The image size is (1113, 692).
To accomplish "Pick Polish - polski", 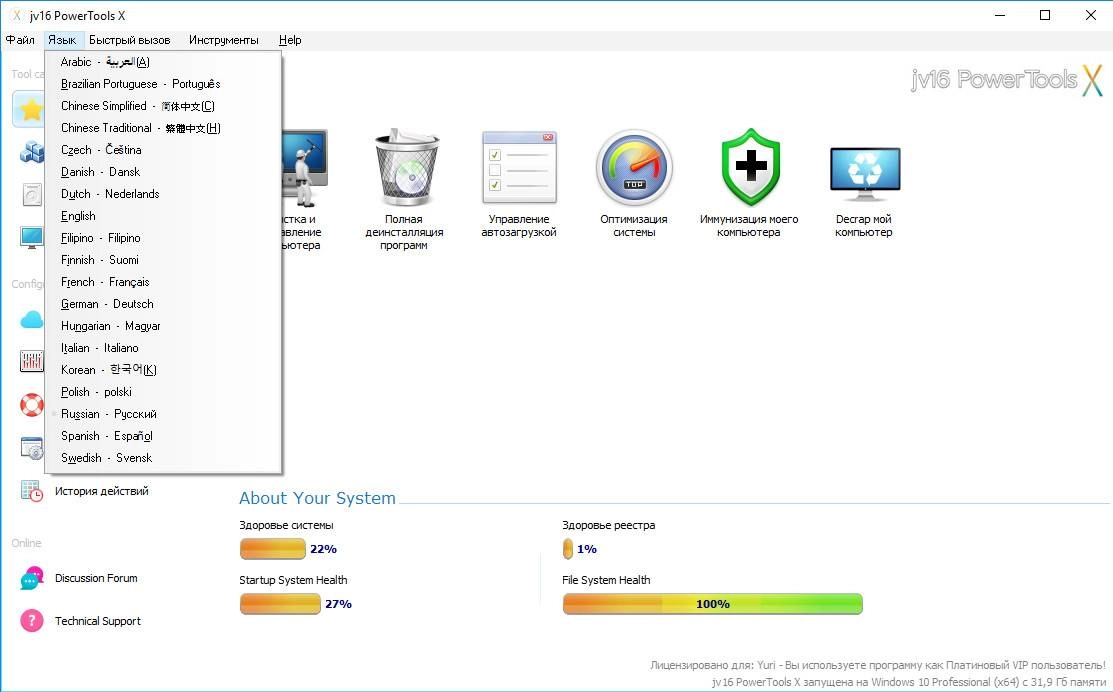I will pos(163,392).
